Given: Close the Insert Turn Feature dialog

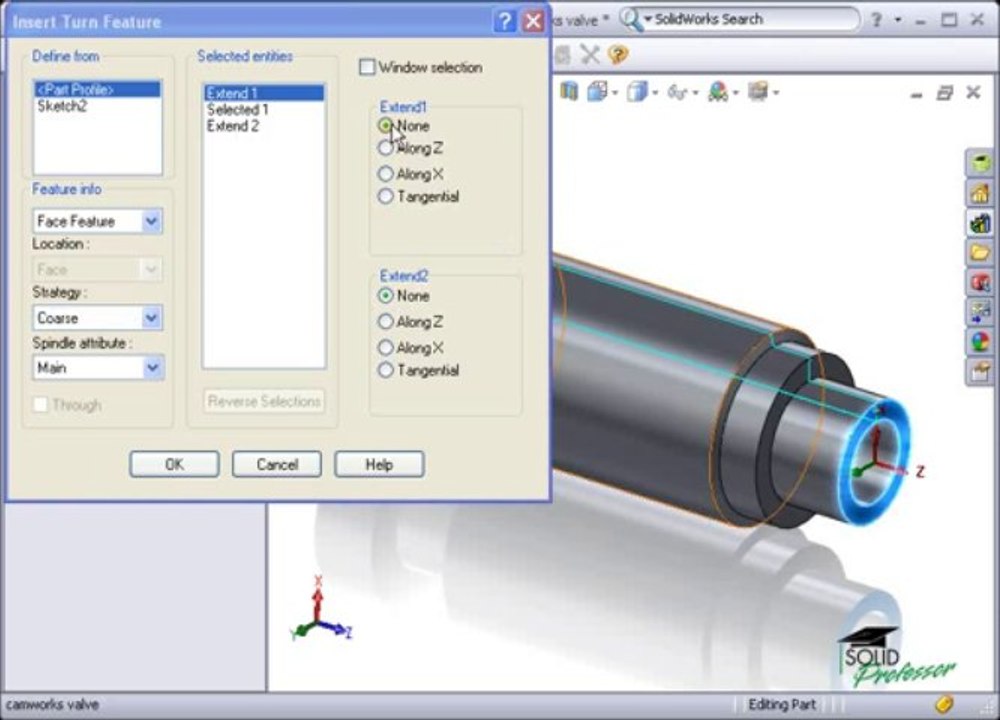Looking at the screenshot, I should [533, 22].
